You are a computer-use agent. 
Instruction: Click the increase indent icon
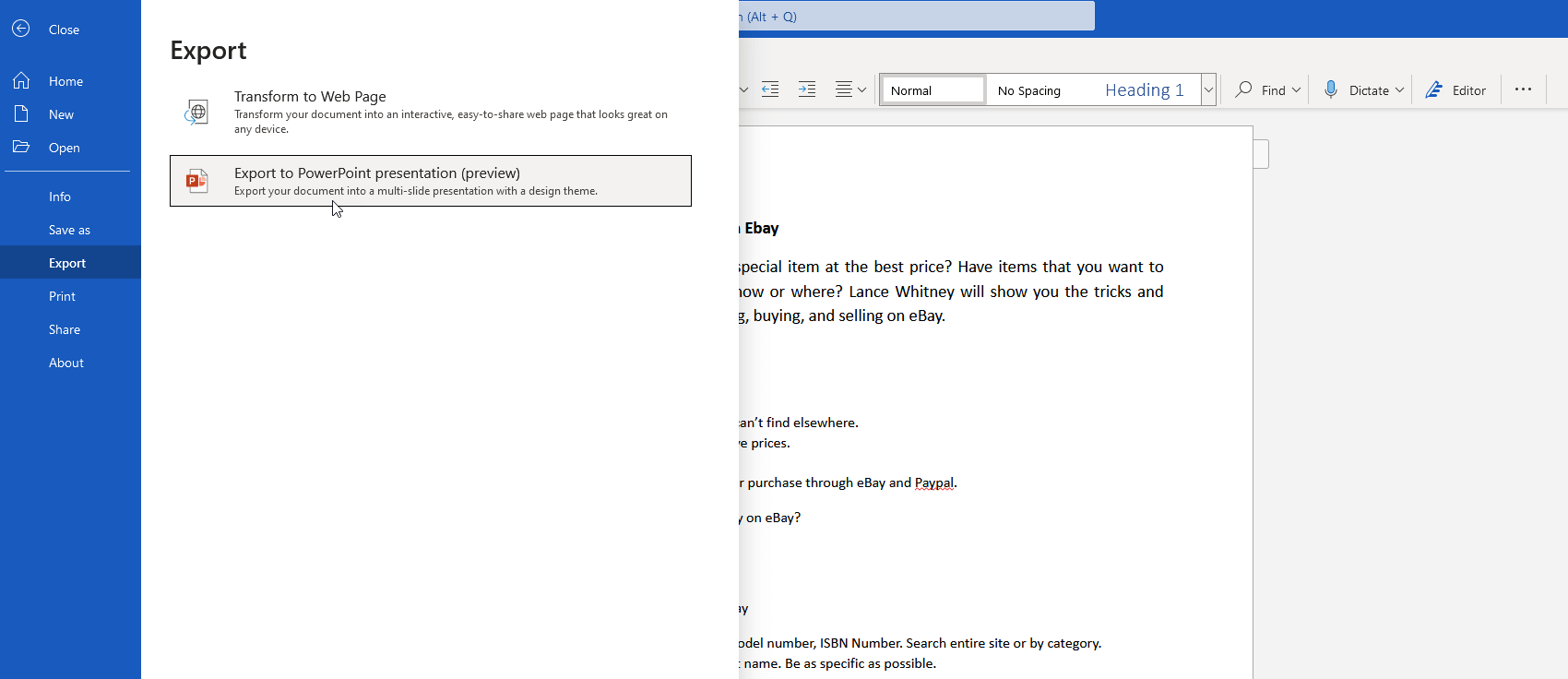point(807,89)
